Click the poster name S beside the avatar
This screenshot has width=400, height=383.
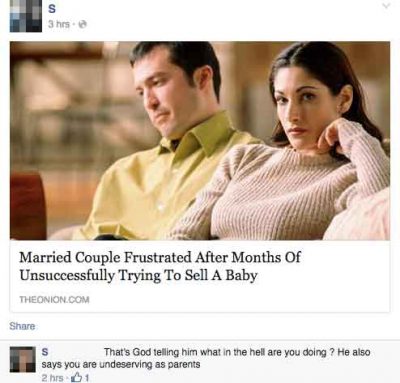(x=52, y=9)
